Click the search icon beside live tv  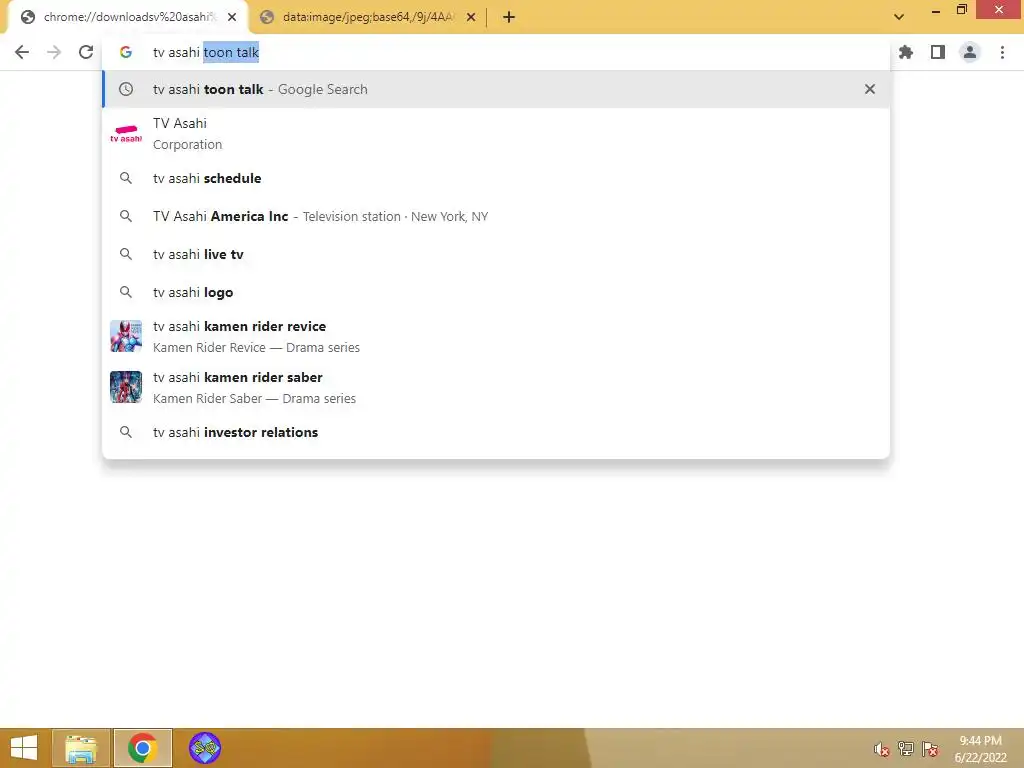click(x=126, y=254)
